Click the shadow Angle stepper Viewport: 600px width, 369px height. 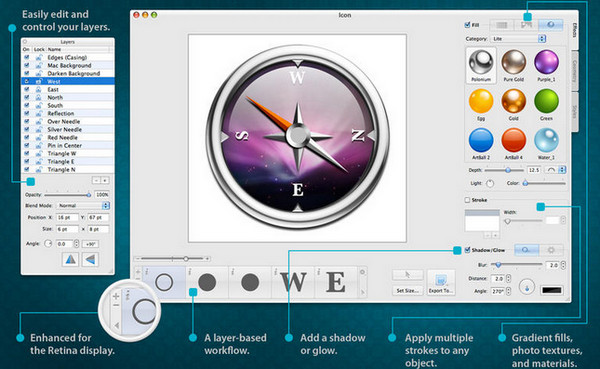tap(508, 291)
